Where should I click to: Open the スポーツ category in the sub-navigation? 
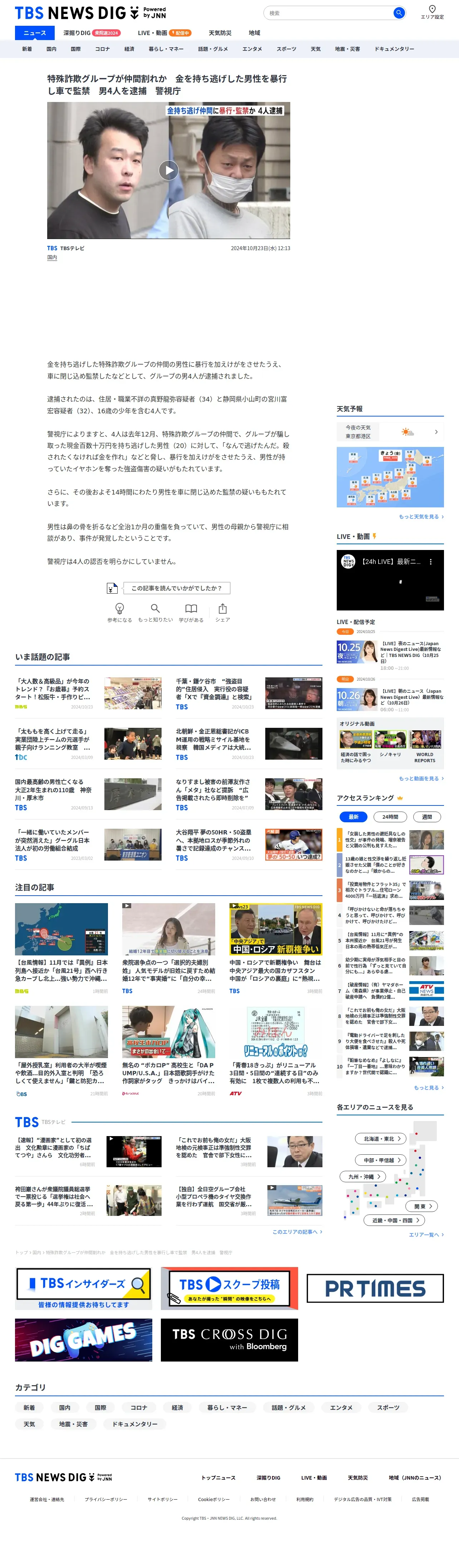(x=286, y=49)
